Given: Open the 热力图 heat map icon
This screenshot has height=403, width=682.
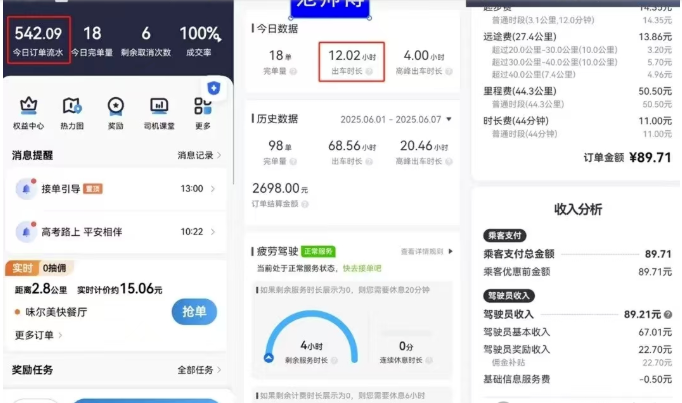Looking at the screenshot, I should pyautogui.click(x=72, y=106).
